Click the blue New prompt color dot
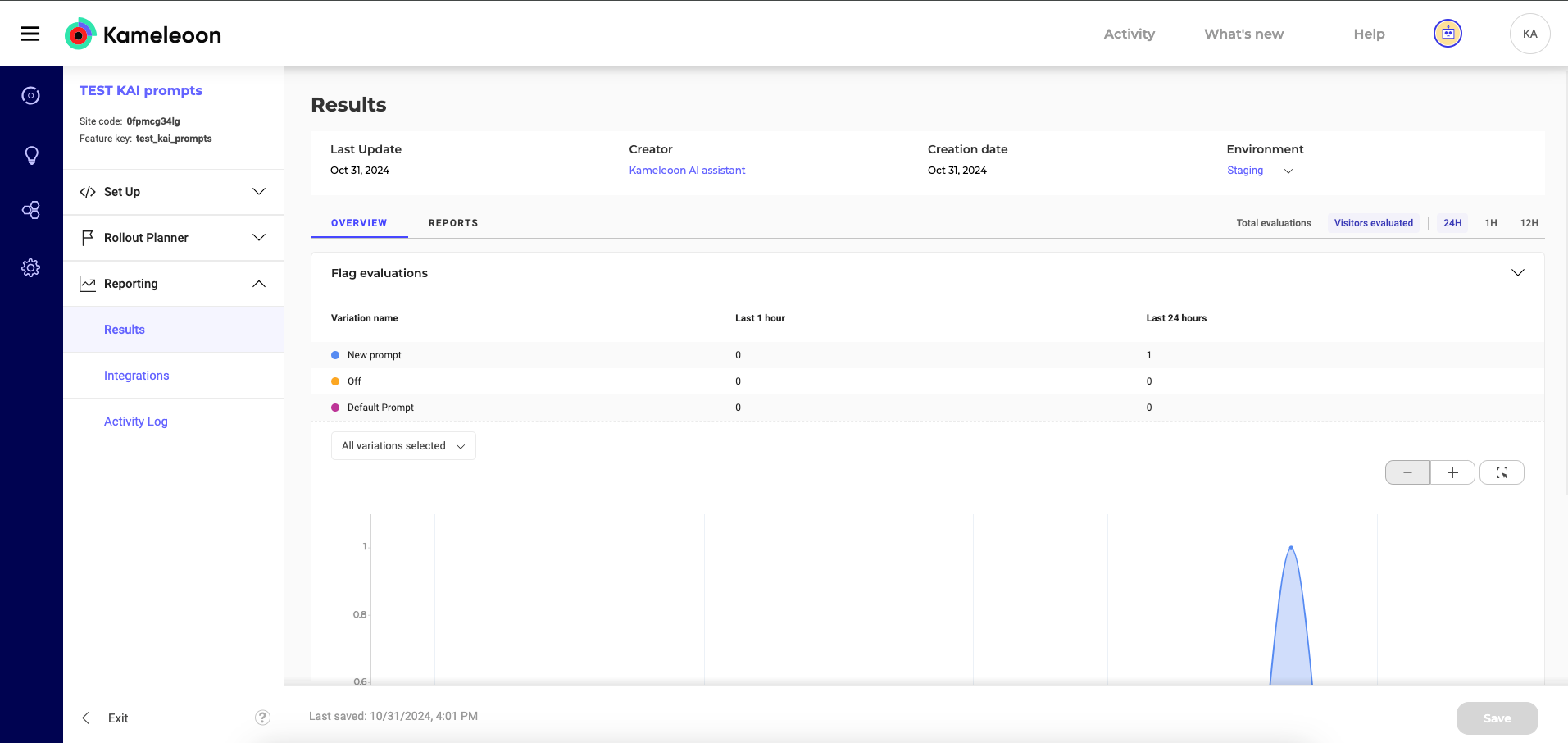 335,355
